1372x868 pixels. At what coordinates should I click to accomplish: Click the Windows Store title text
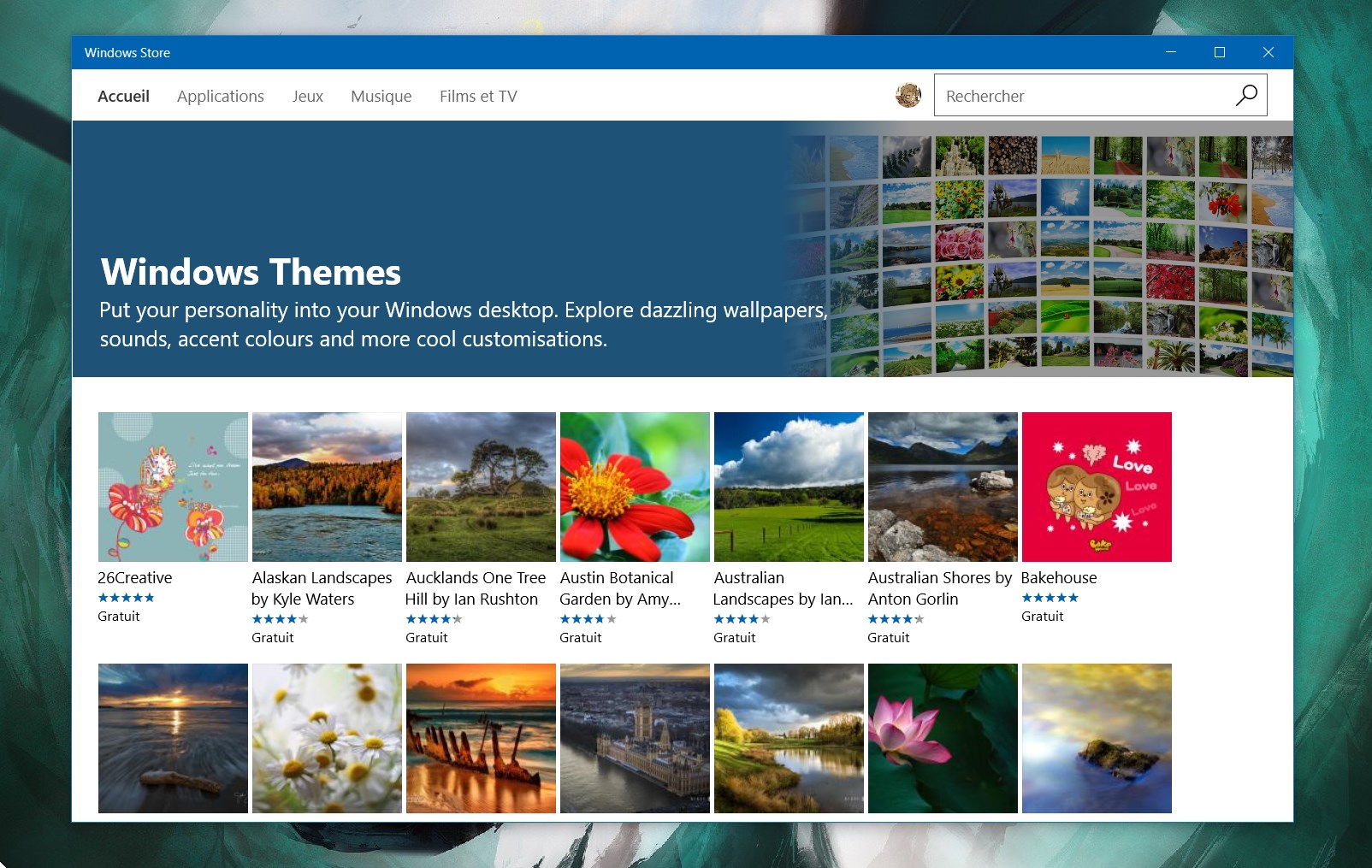tap(127, 52)
